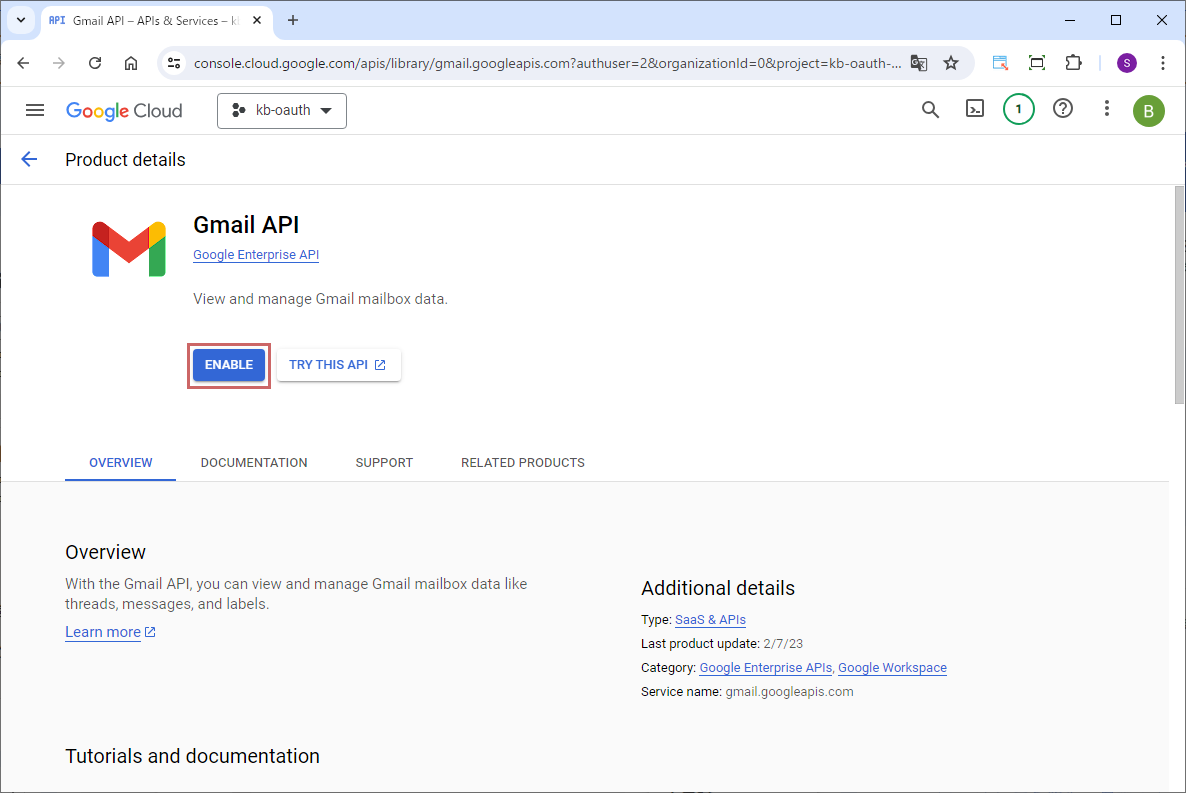Open the help question mark icon

click(1063, 110)
